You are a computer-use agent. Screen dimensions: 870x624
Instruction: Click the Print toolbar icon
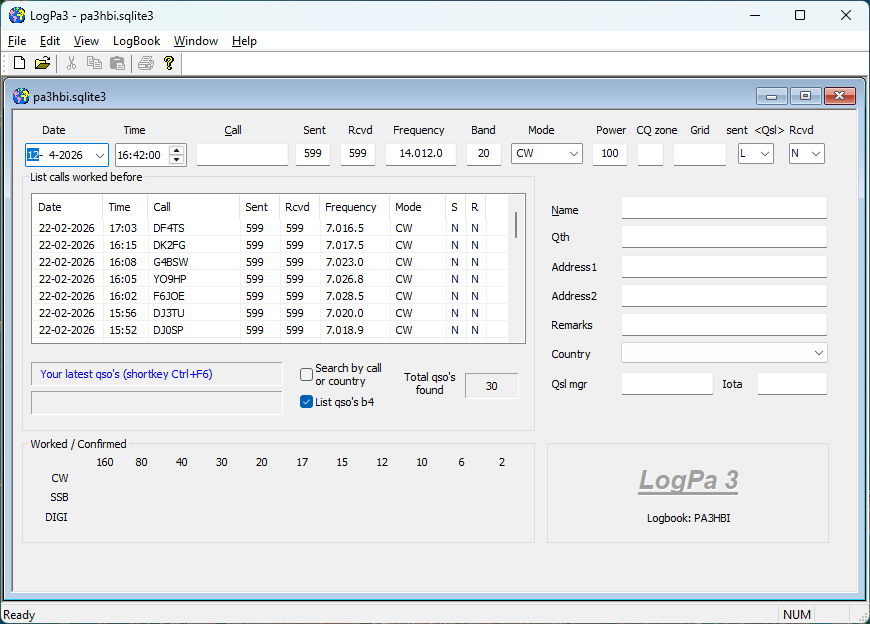point(146,63)
